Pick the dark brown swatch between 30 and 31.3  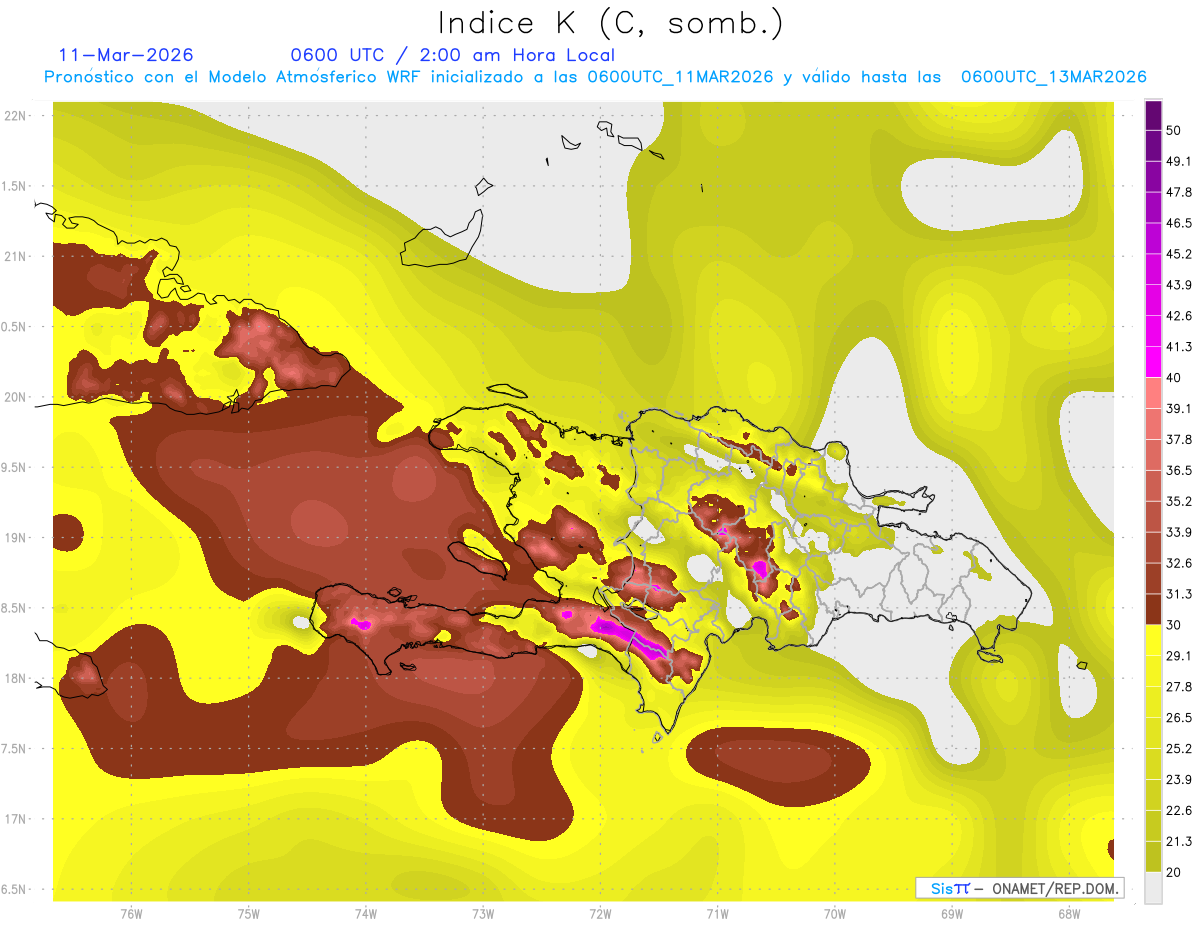point(1153,609)
